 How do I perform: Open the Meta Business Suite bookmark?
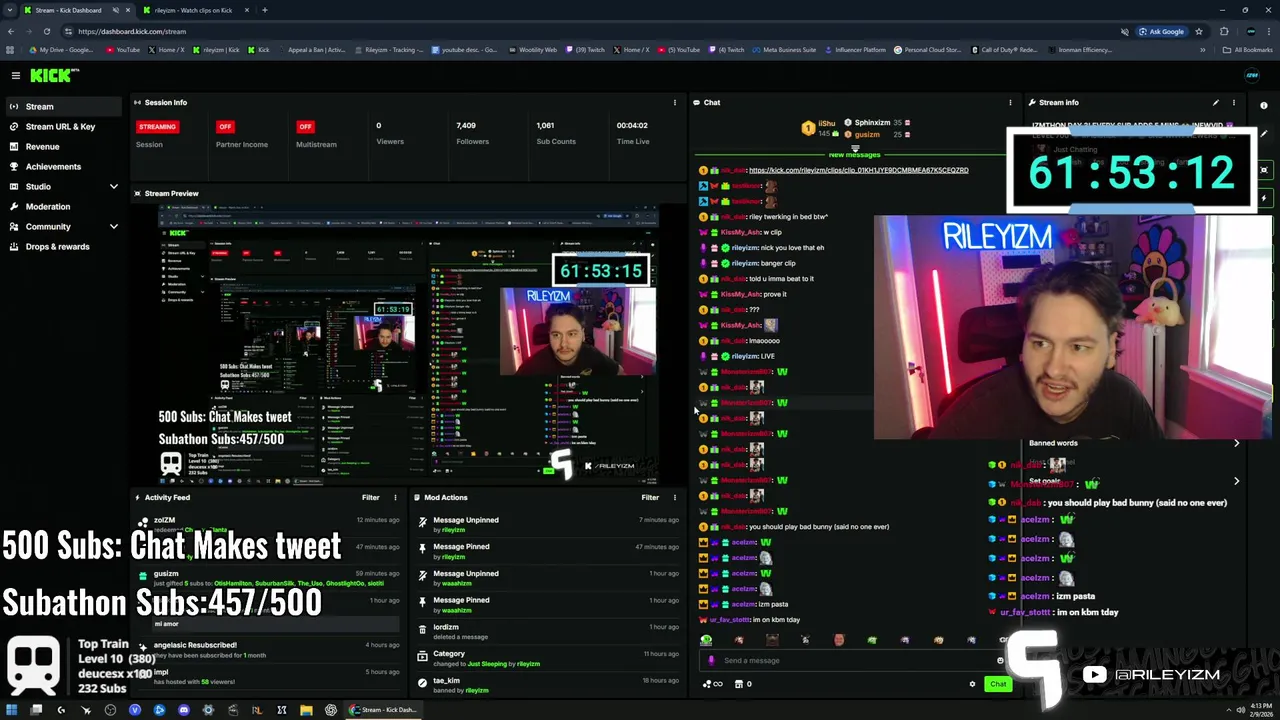[783, 49]
